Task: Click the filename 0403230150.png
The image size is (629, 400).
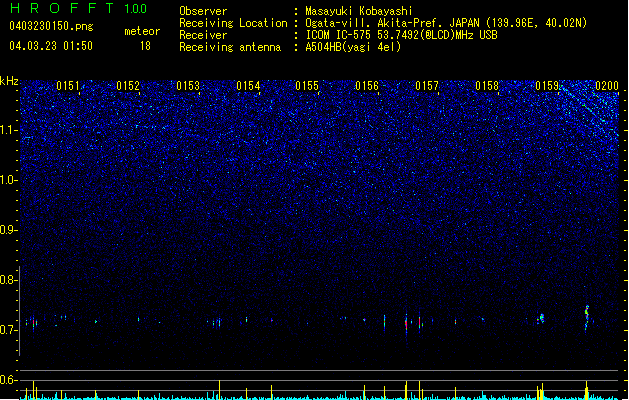Action: tap(51, 27)
